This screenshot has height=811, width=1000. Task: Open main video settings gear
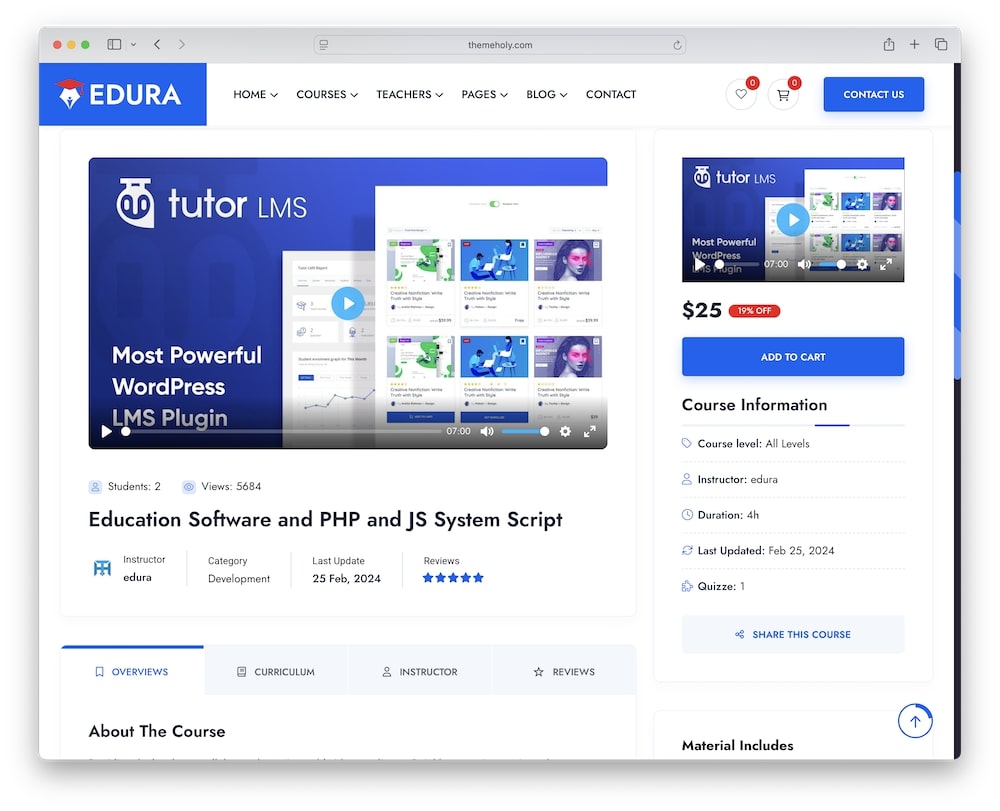coord(565,432)
